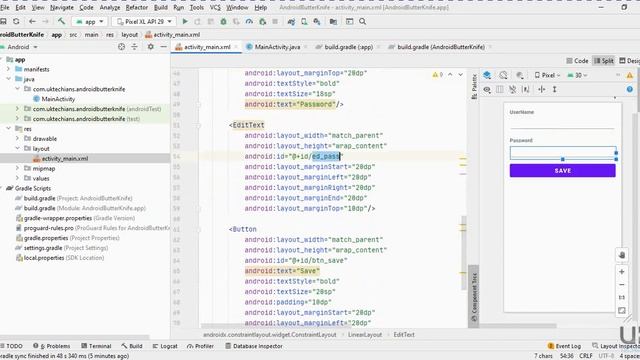Click the Make Project hammer icon
The image size is (640, 360).
point(61,21)
